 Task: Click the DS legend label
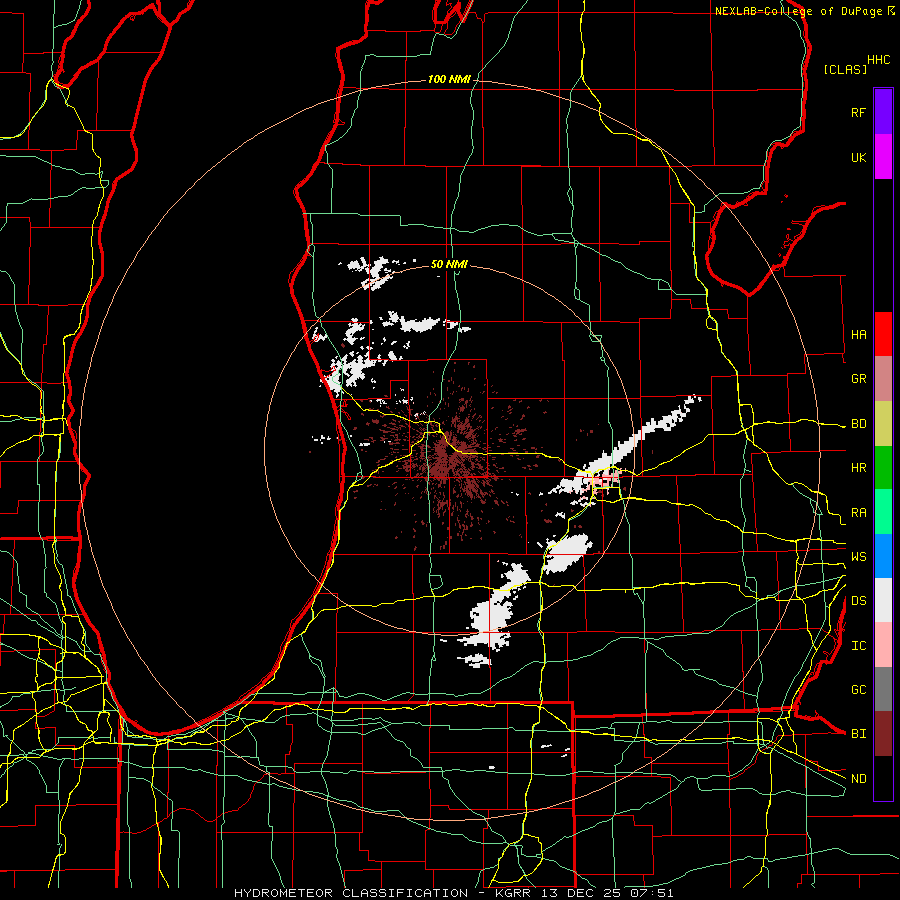point(858,601)
